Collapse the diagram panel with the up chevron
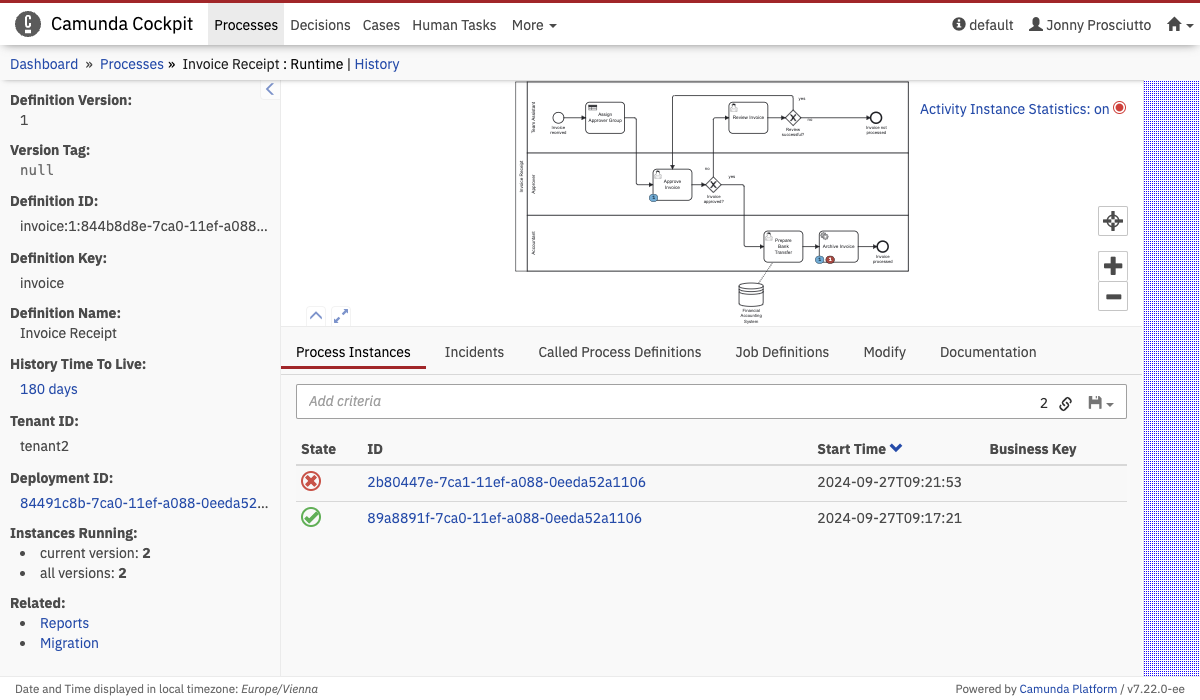 pyautogui.click(x=316, y=316)
